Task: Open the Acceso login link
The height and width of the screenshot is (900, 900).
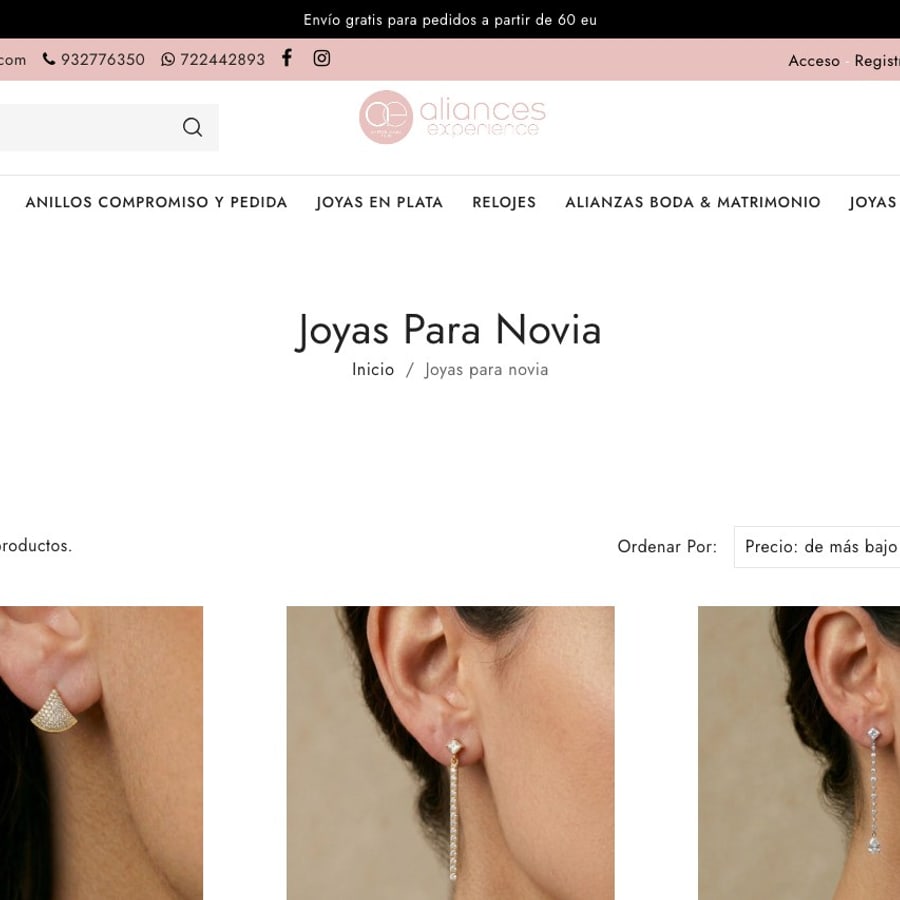Action: (813, 61)
